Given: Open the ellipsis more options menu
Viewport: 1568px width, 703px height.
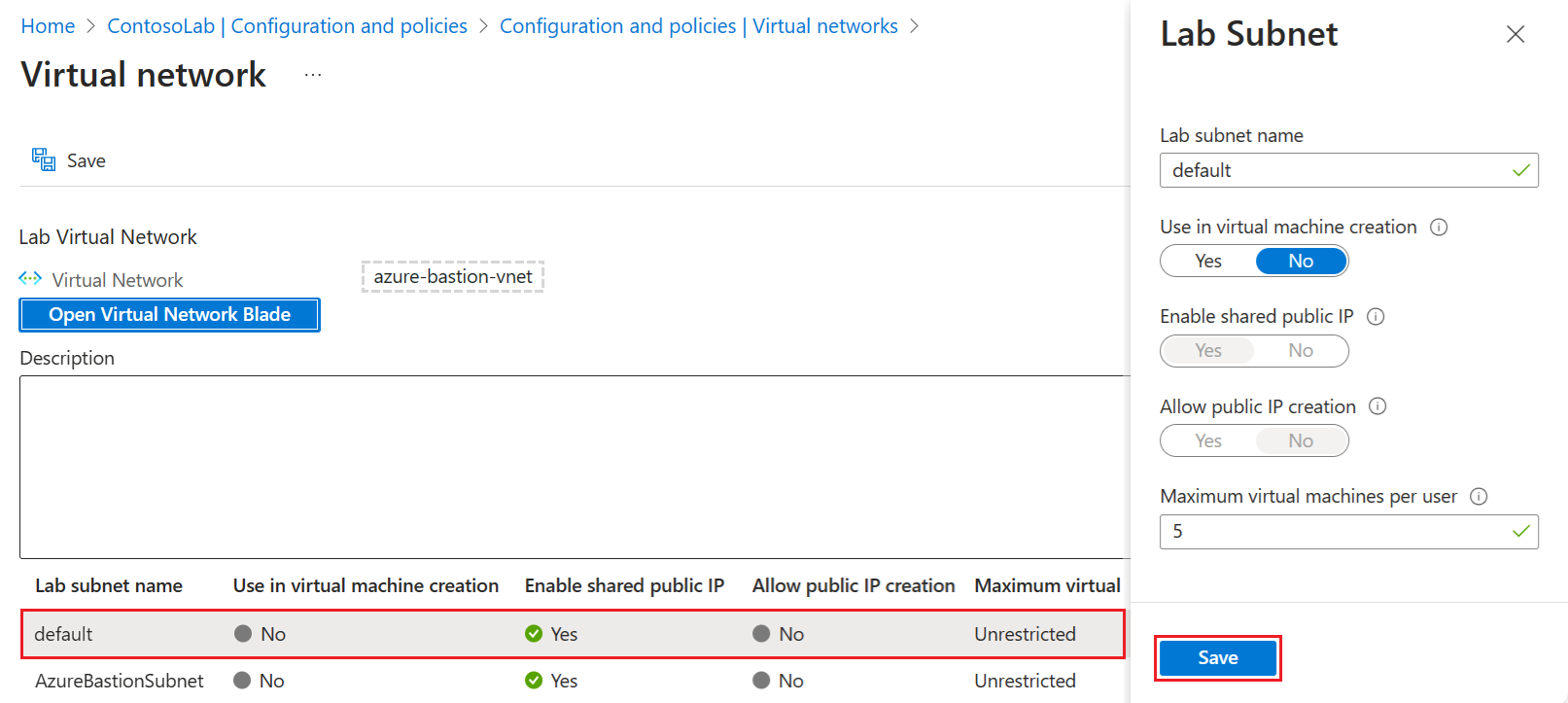Looking at the screenshot, I should [312, 75].
